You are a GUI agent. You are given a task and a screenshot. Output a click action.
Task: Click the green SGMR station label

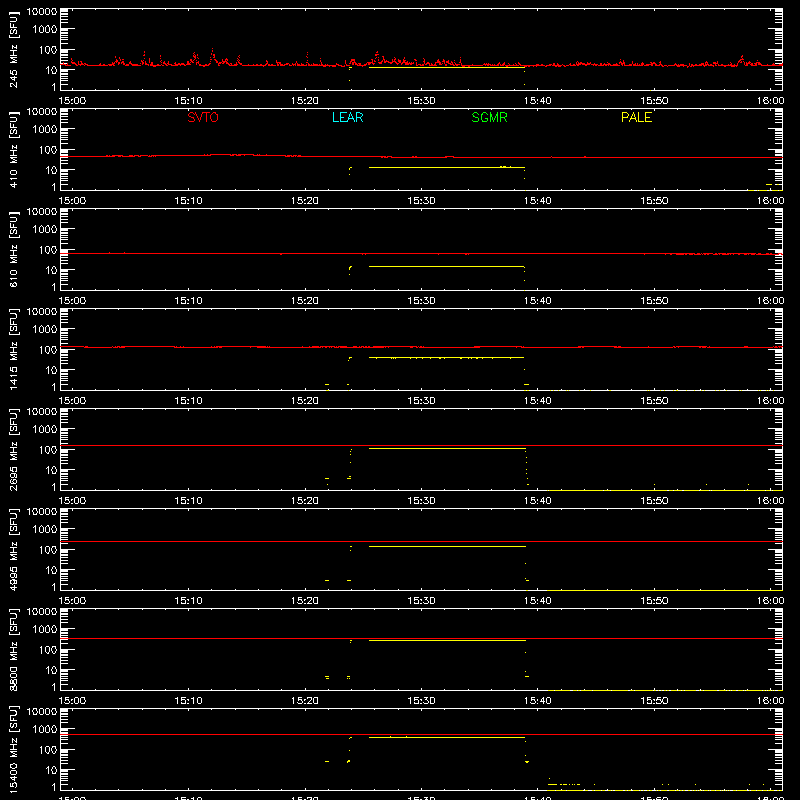(x=489, y=117)
